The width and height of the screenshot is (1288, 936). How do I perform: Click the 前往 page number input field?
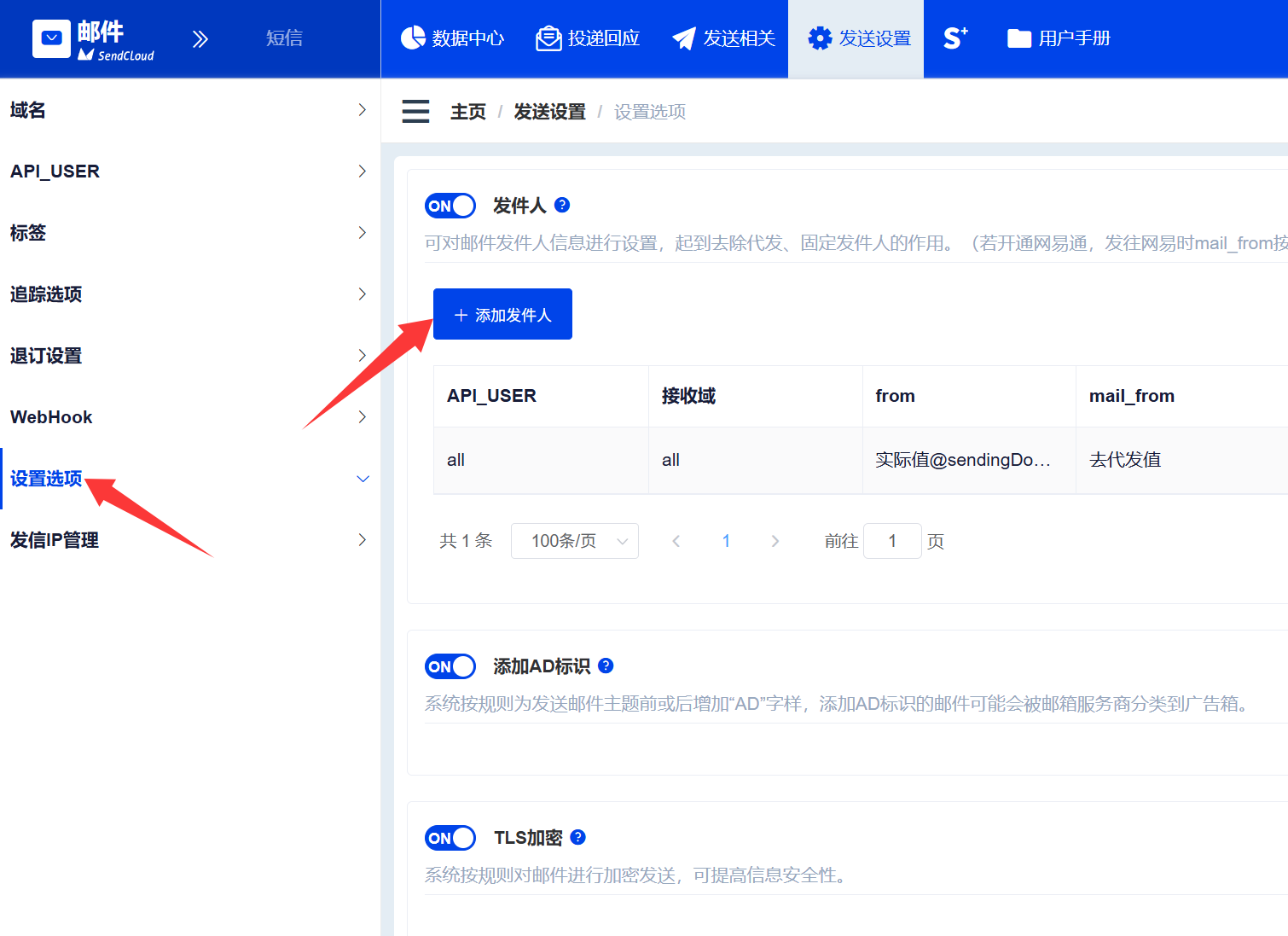pyautogui.click(x=891, y=541)
